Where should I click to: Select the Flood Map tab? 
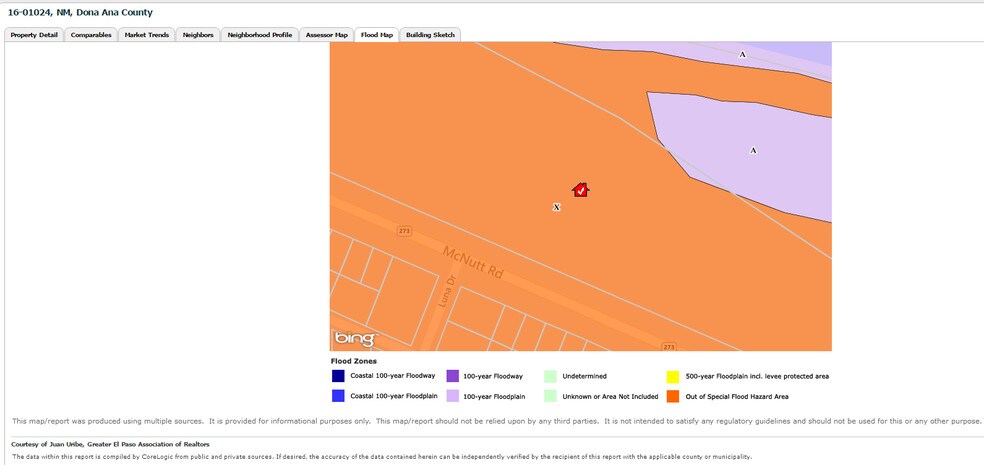point(377,35)
